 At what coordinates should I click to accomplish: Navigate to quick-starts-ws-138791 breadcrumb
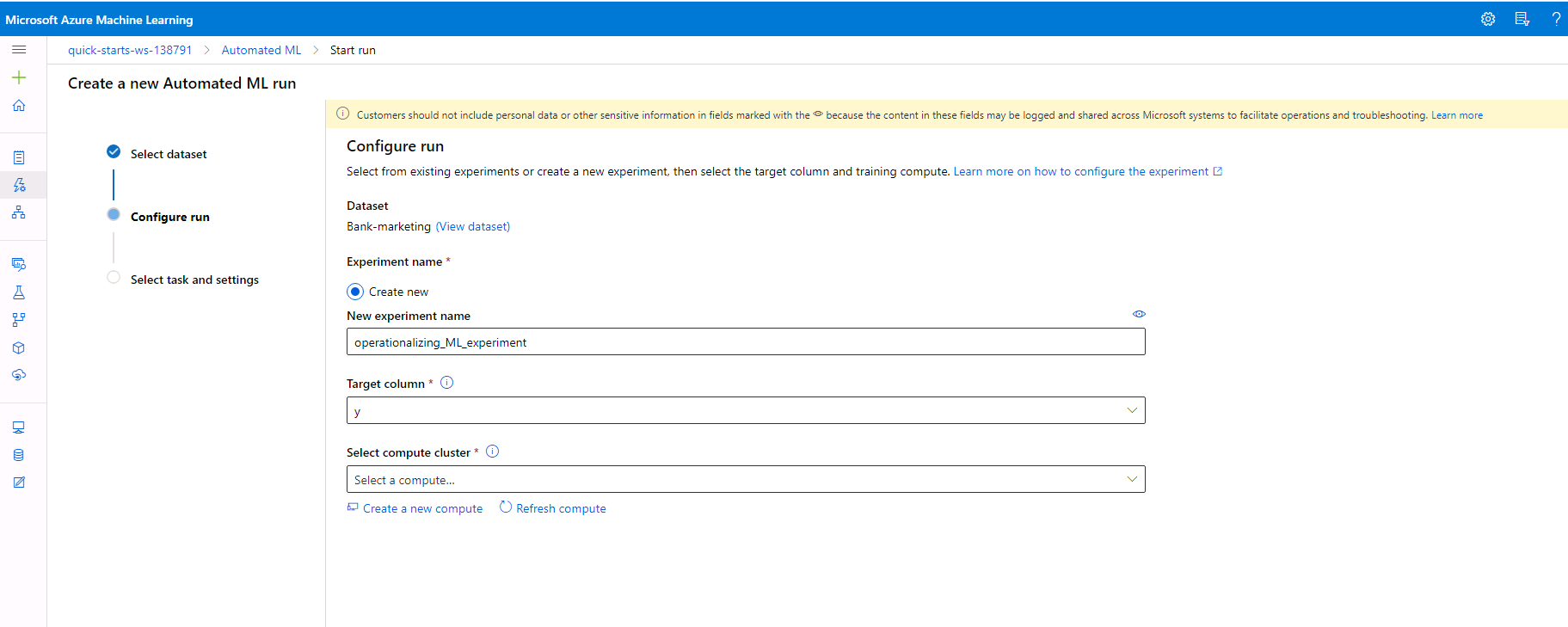(x=130, y=50)
